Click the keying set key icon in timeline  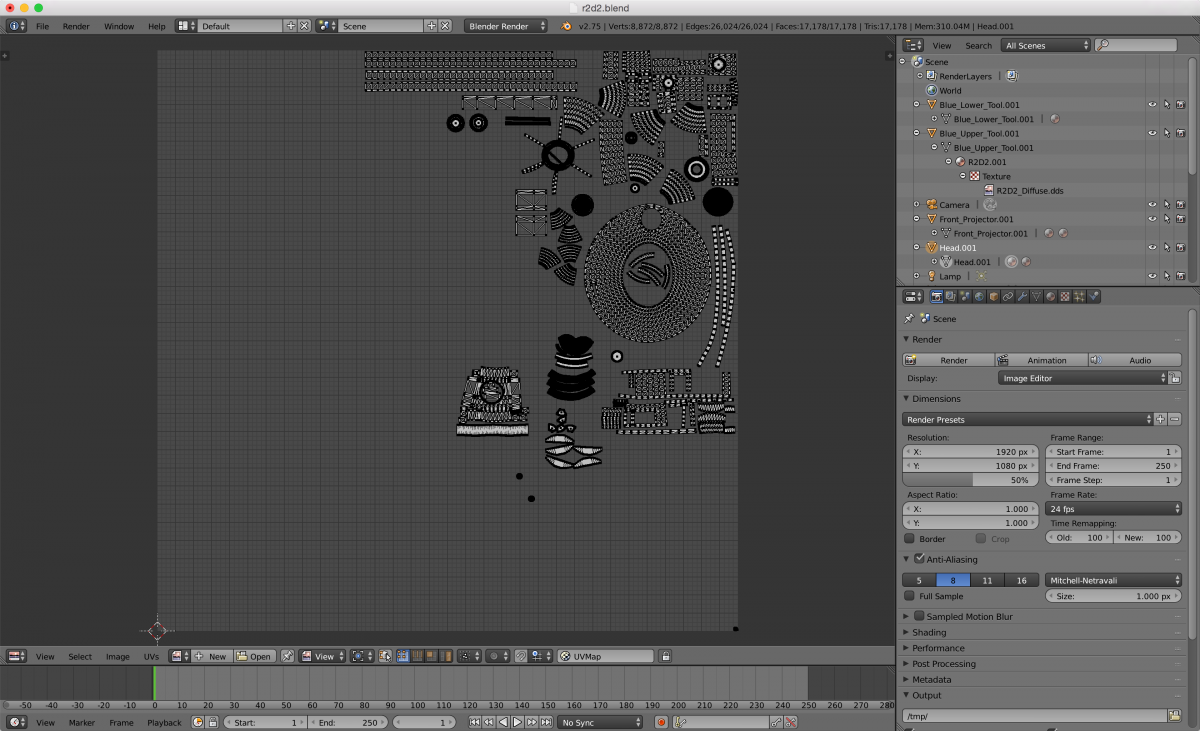pos(680,722)
